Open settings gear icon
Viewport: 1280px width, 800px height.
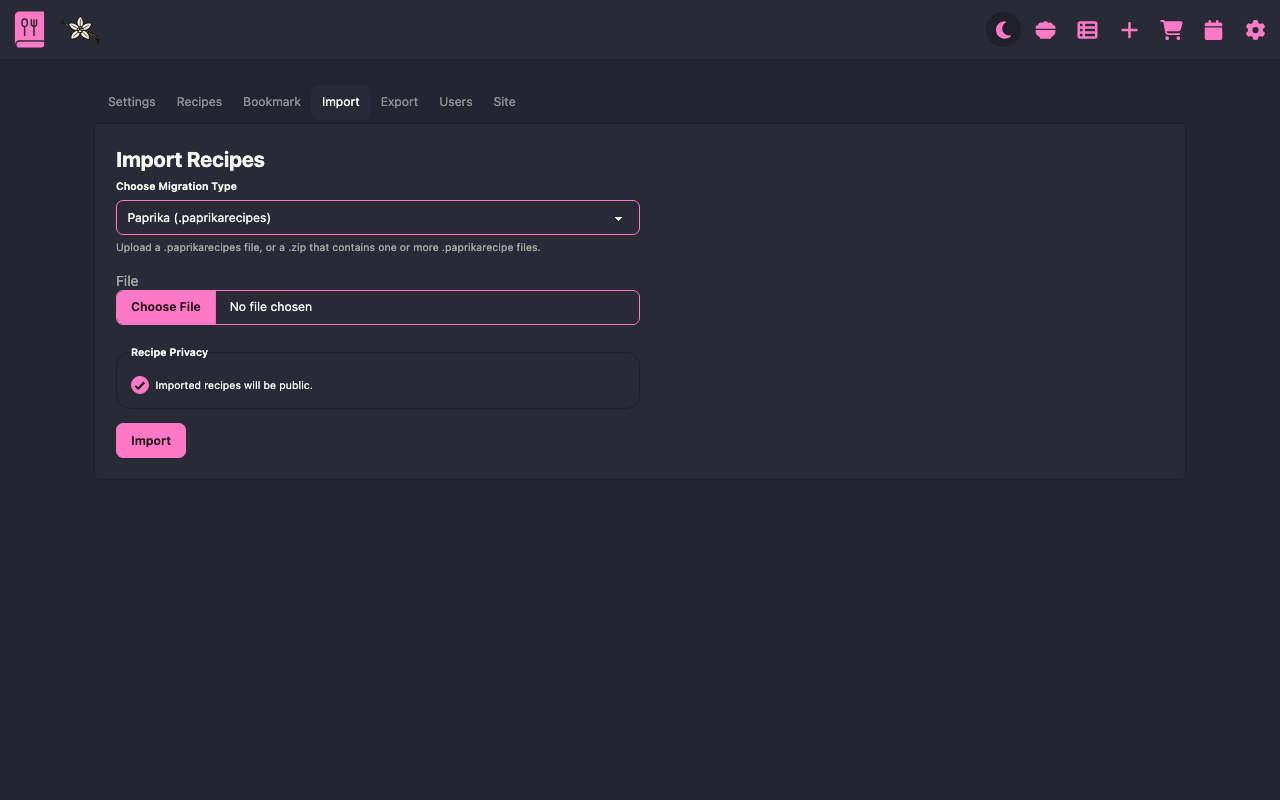click(x=1256, y=30)
